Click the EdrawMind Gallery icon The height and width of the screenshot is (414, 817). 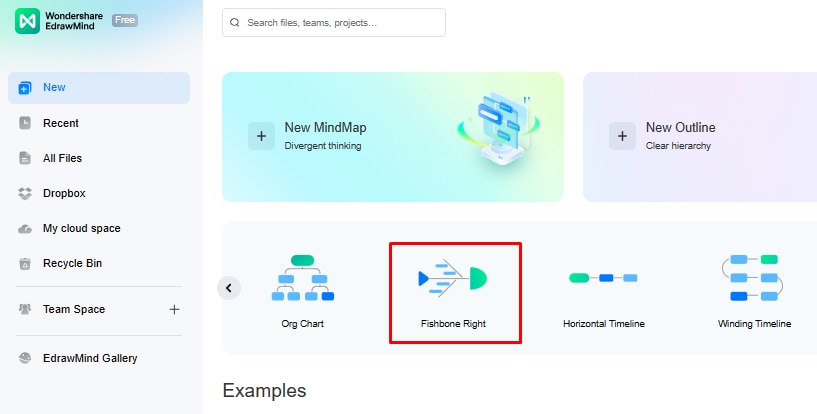(x=25, y=358)
